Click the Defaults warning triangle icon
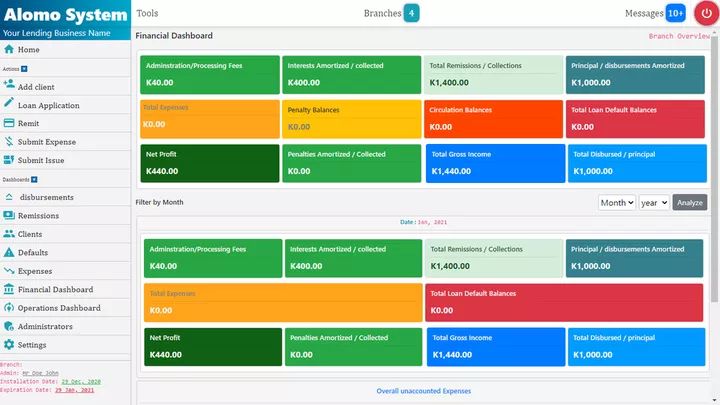 9,252
